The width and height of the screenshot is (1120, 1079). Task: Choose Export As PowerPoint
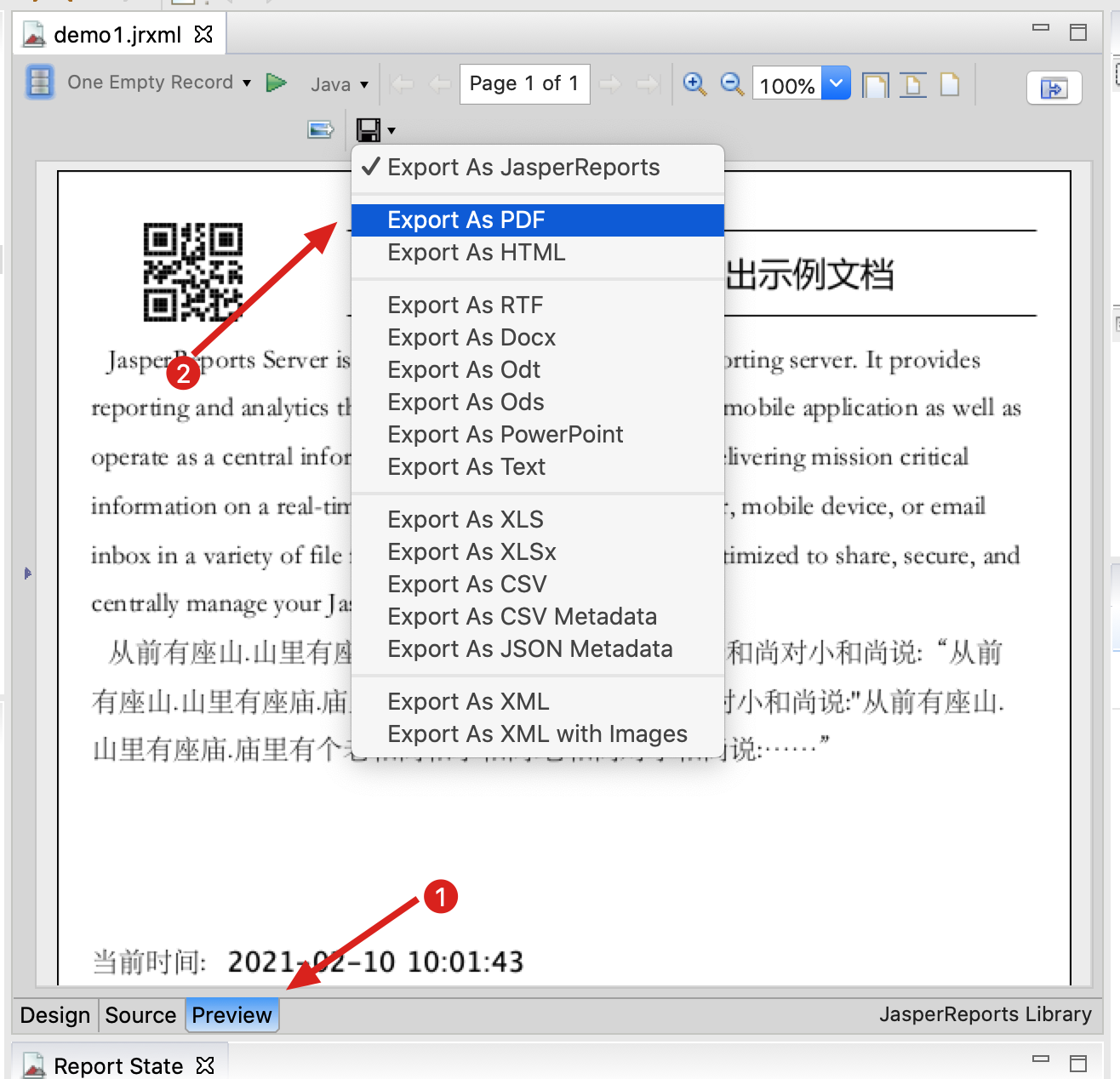tap(538, 435)
